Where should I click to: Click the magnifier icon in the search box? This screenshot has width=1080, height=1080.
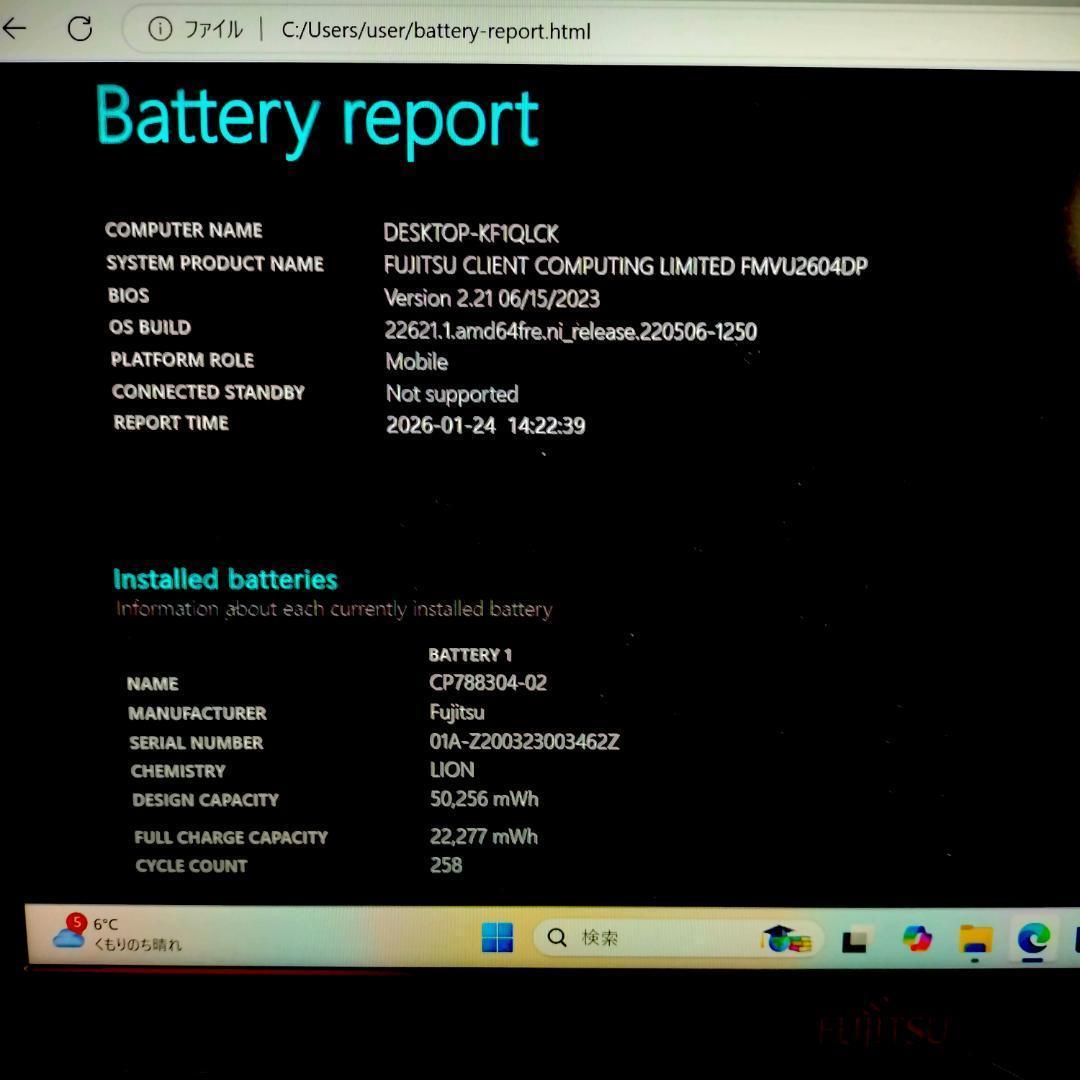click(557, 938)
